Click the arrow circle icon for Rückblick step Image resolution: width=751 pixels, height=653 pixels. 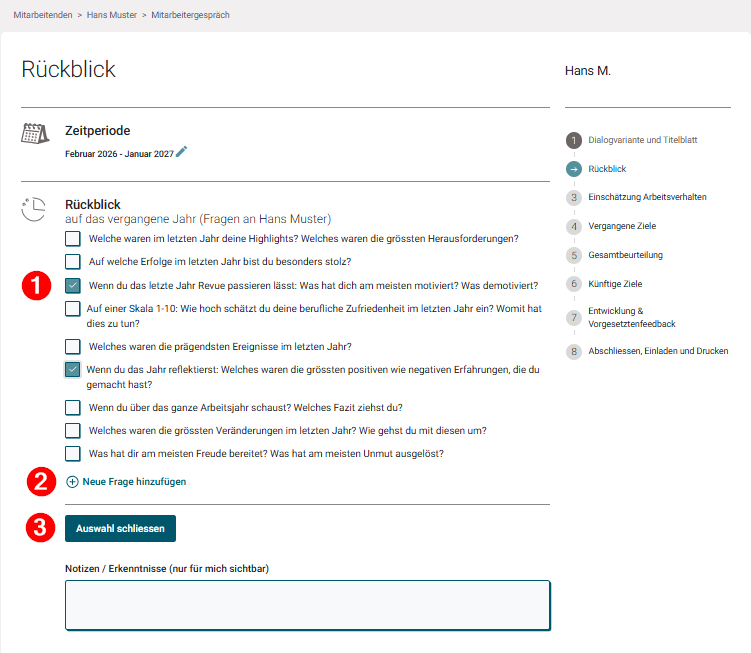574,169
